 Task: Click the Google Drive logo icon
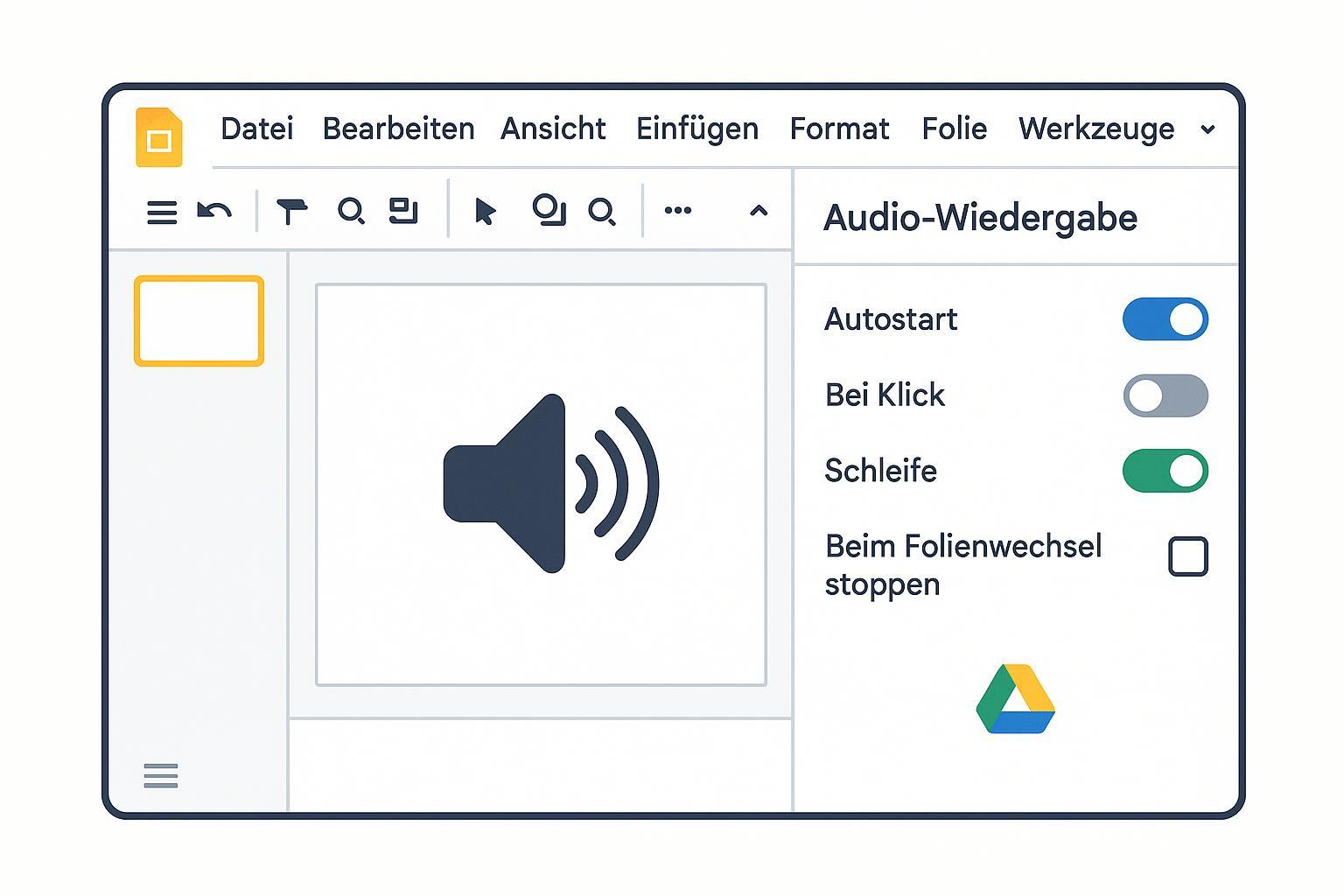pos(1015,699)
